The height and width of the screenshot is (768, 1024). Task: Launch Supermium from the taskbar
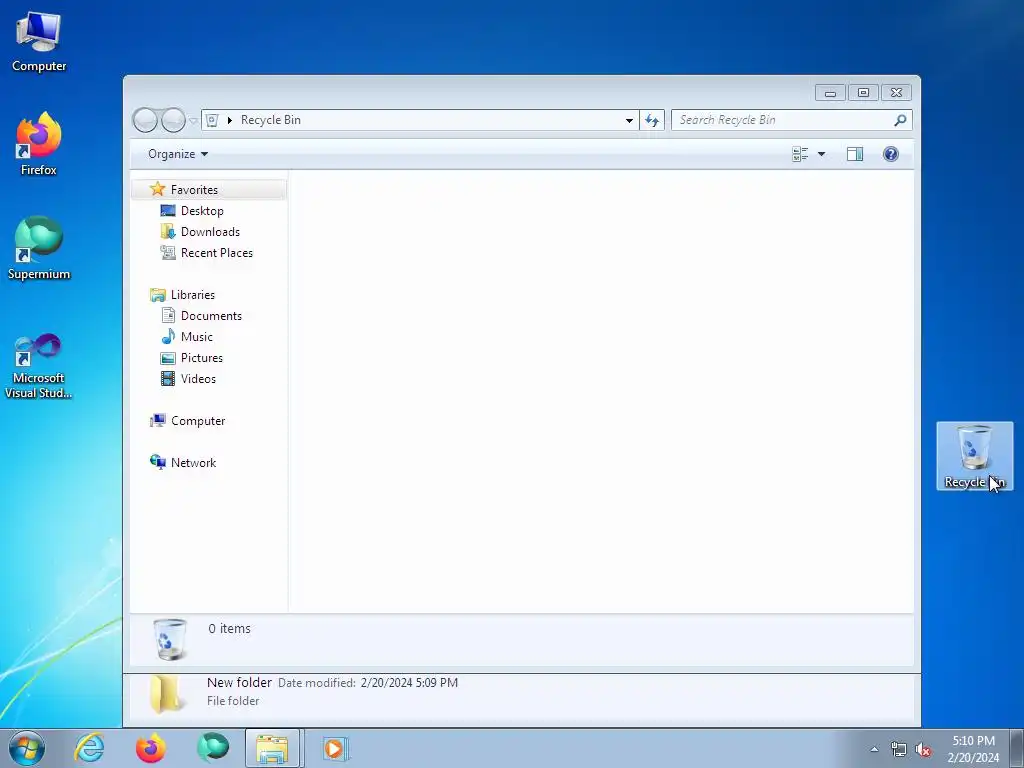[212, 748]
